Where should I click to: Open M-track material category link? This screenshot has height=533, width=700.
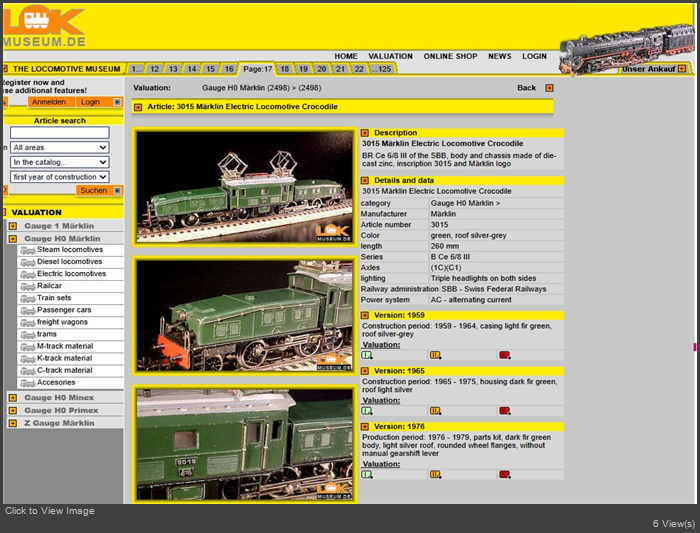tap(65, 346)
